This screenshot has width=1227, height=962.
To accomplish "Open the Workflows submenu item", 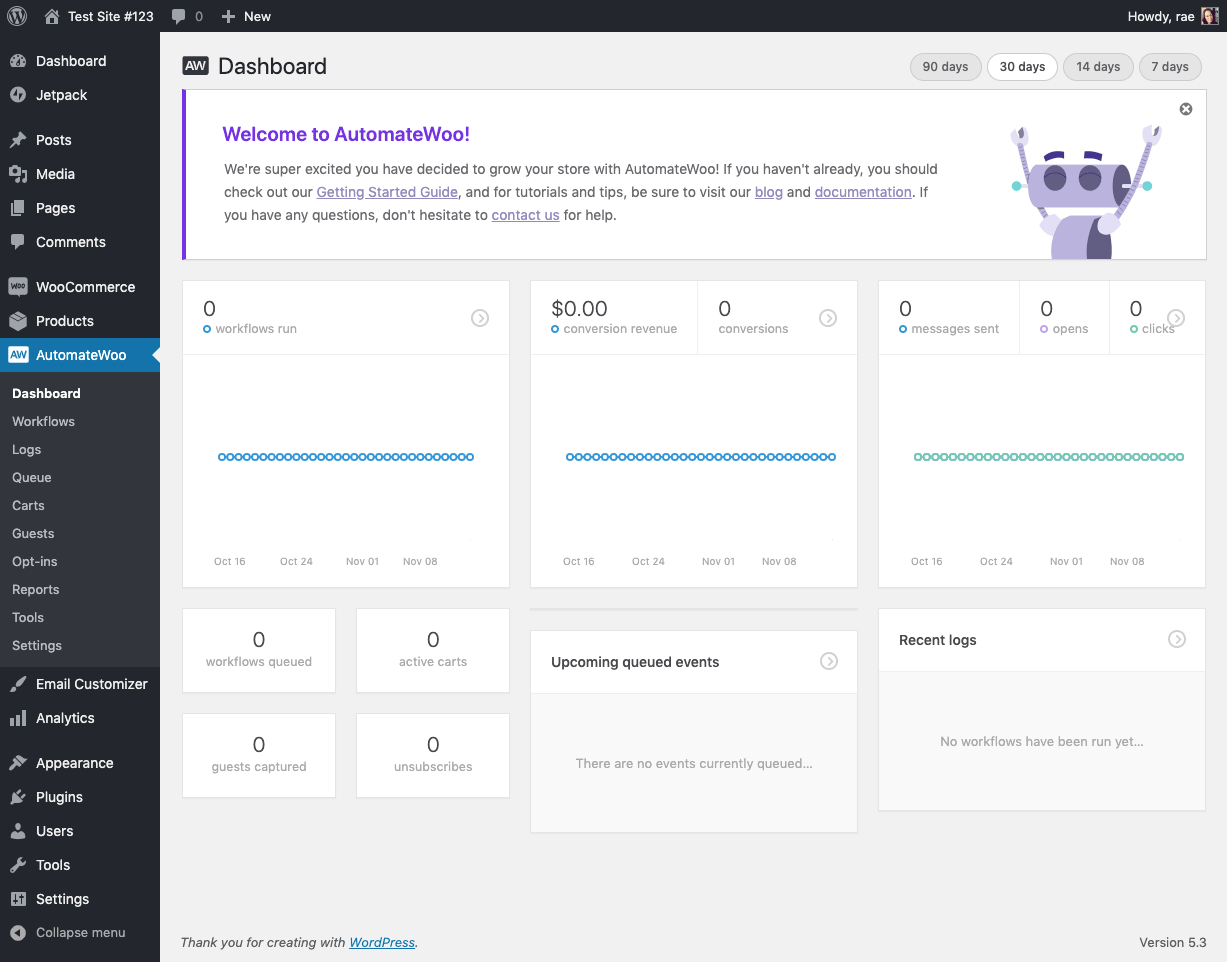I will pyautogui.click(x=80, y=421).
